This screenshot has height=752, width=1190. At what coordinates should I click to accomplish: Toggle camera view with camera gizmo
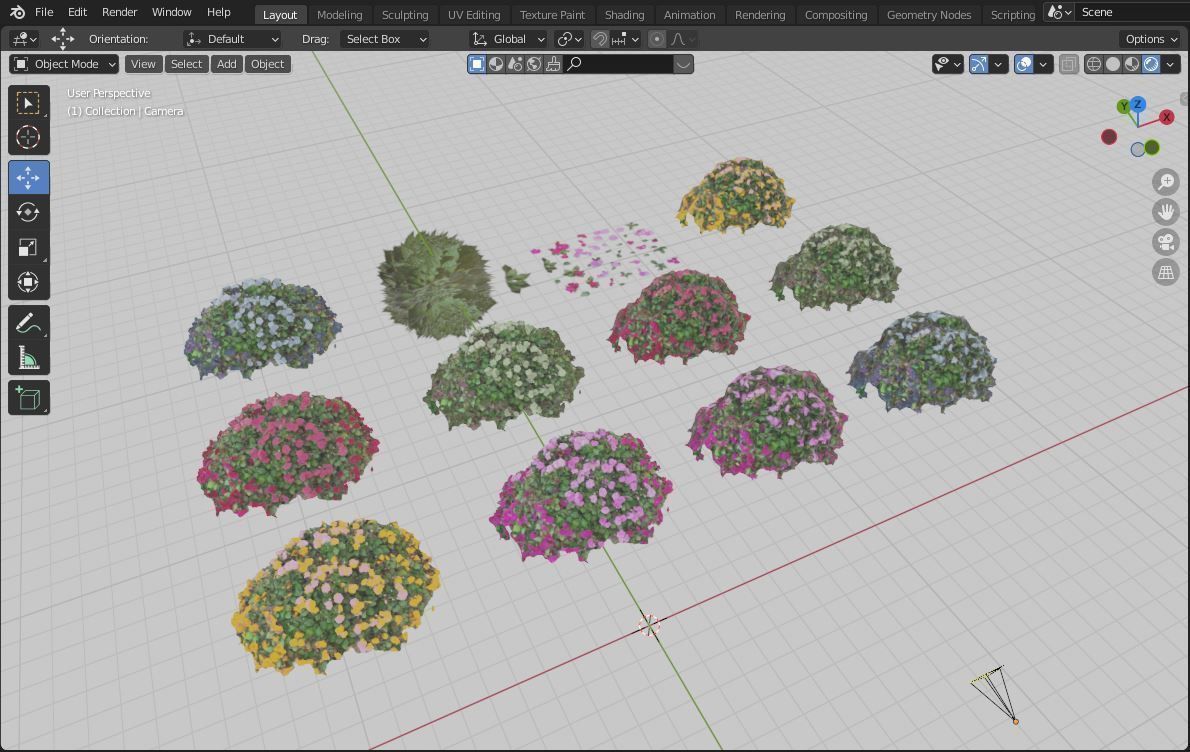coord(1166,242)
